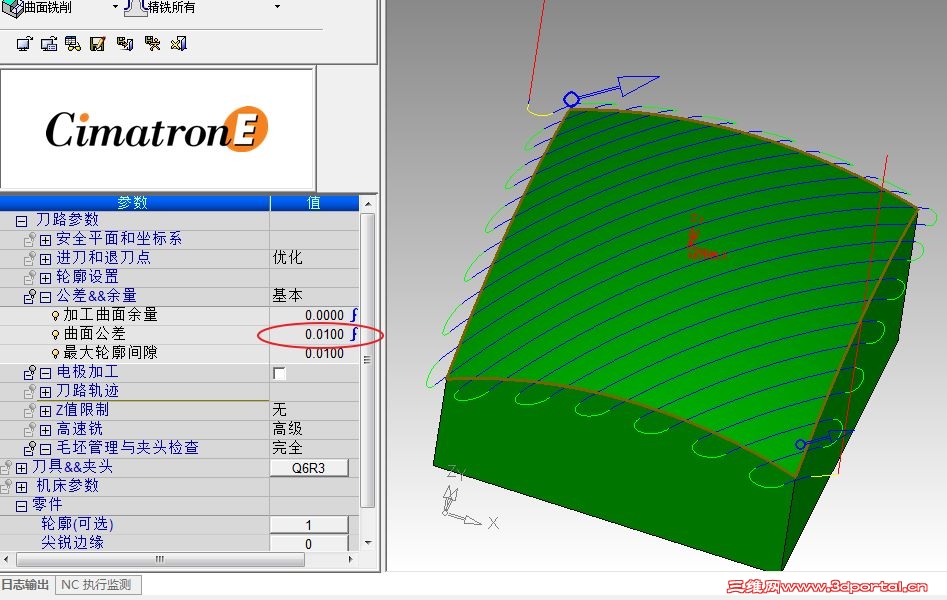The image size is (947, 600).
Task: Click the 无 value for Z值限制
Action: (x=280, y=410)
